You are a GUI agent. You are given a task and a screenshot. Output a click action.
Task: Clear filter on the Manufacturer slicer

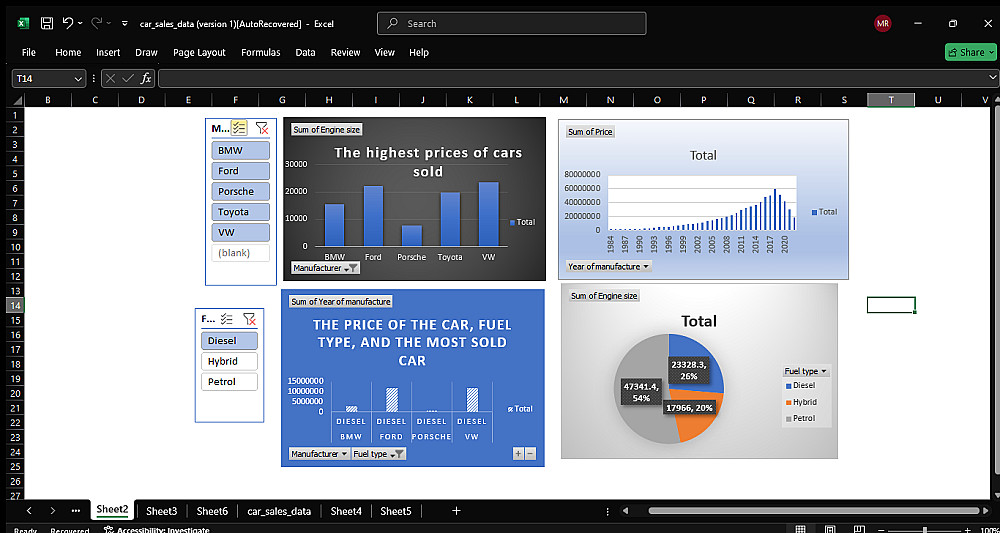click(x=261, y=128)
